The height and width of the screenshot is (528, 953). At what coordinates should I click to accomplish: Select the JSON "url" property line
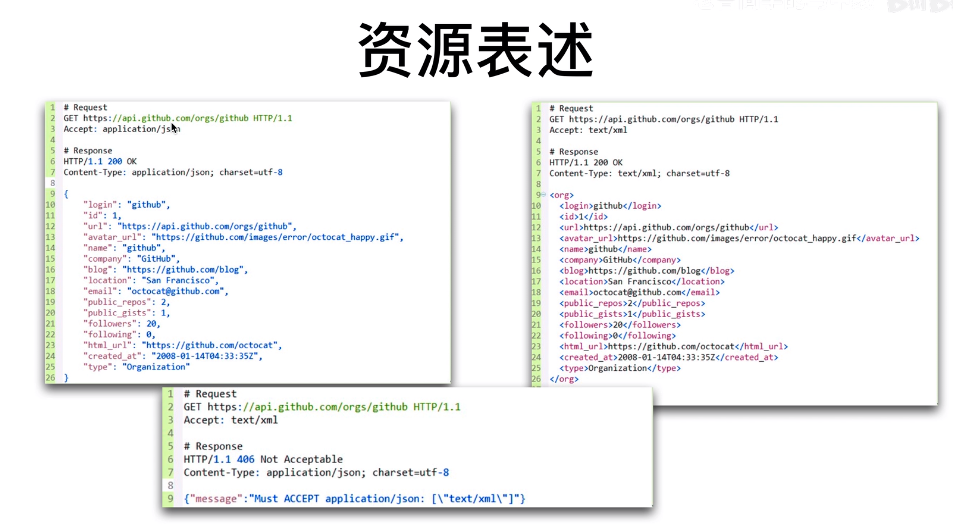click(x=190, y=227)
